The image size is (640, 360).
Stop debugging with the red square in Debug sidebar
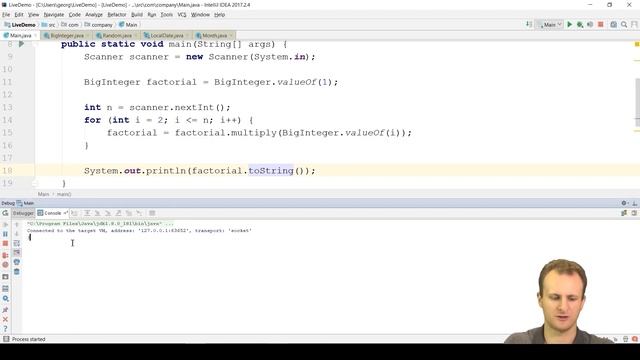coord(5,244)
